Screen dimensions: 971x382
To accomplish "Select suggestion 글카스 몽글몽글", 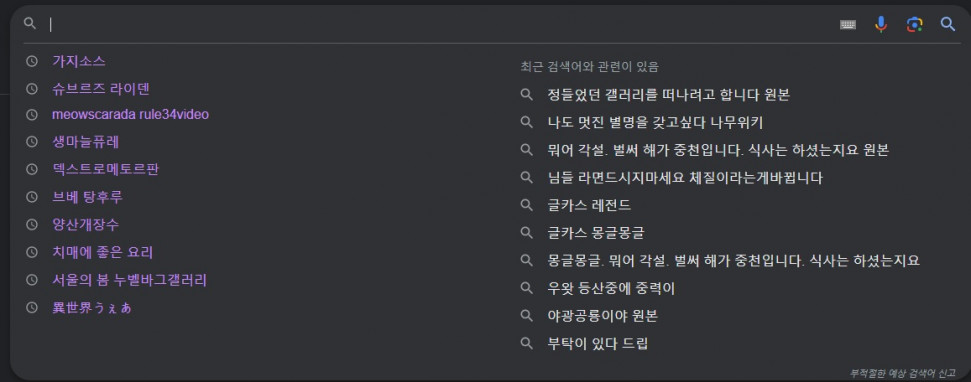I will (x=596, y=233).
